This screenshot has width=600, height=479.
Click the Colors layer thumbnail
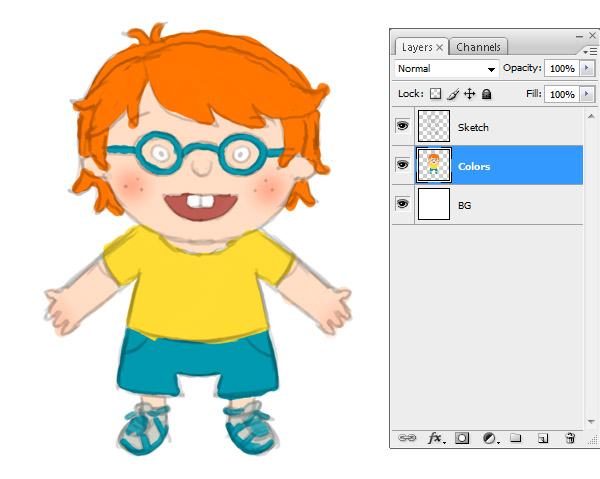[x=434, y=165]
